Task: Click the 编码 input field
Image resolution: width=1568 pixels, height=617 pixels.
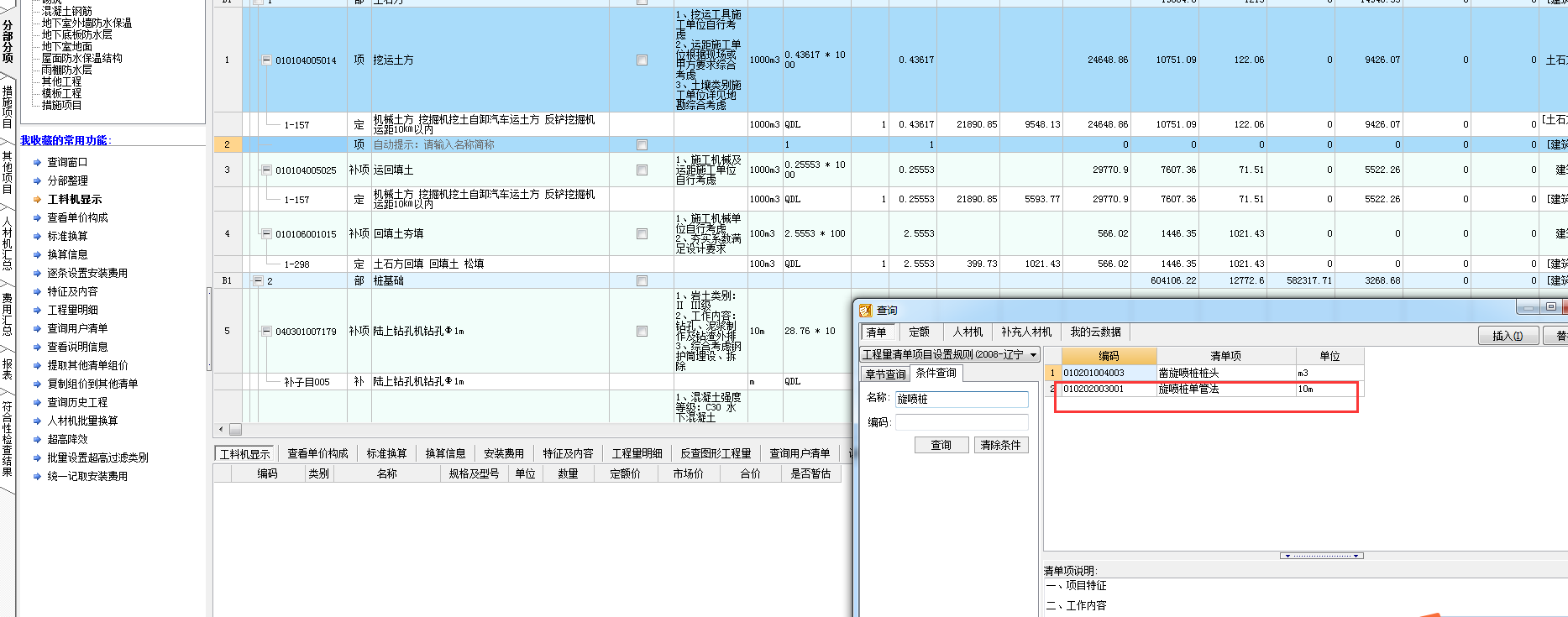Action: point(962,422)
